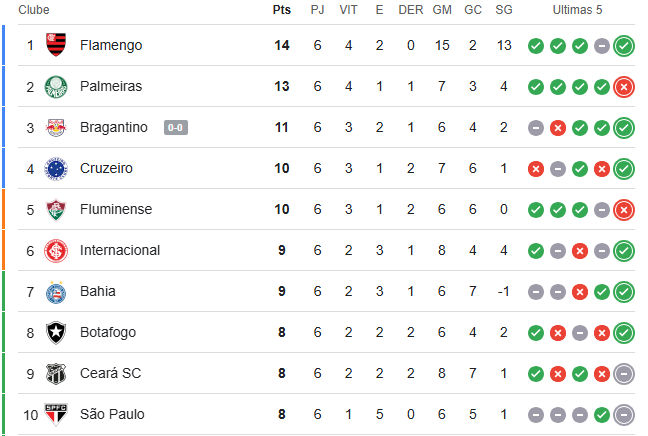This screenshot has height=436, width=648.
Task: Open the Internacional team name link
Action: 120,250
